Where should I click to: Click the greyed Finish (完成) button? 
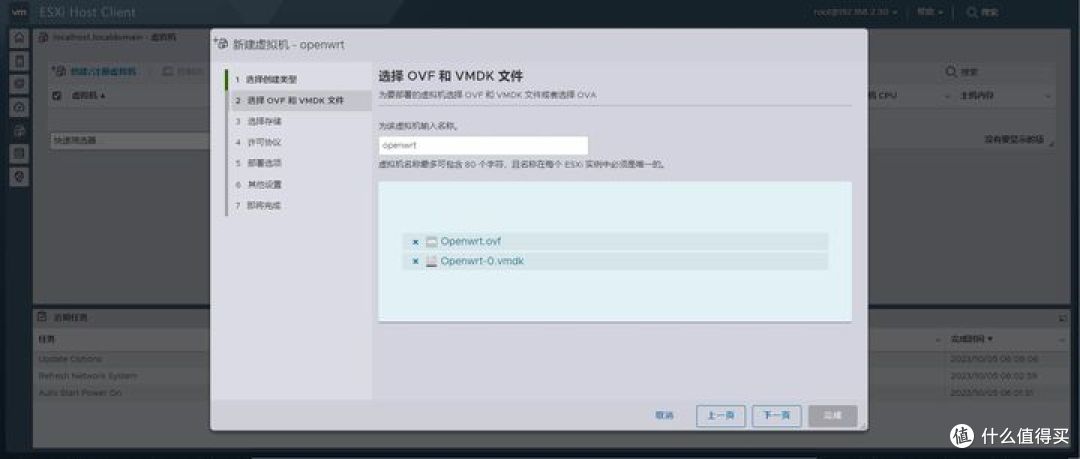(x=833, y=416)
